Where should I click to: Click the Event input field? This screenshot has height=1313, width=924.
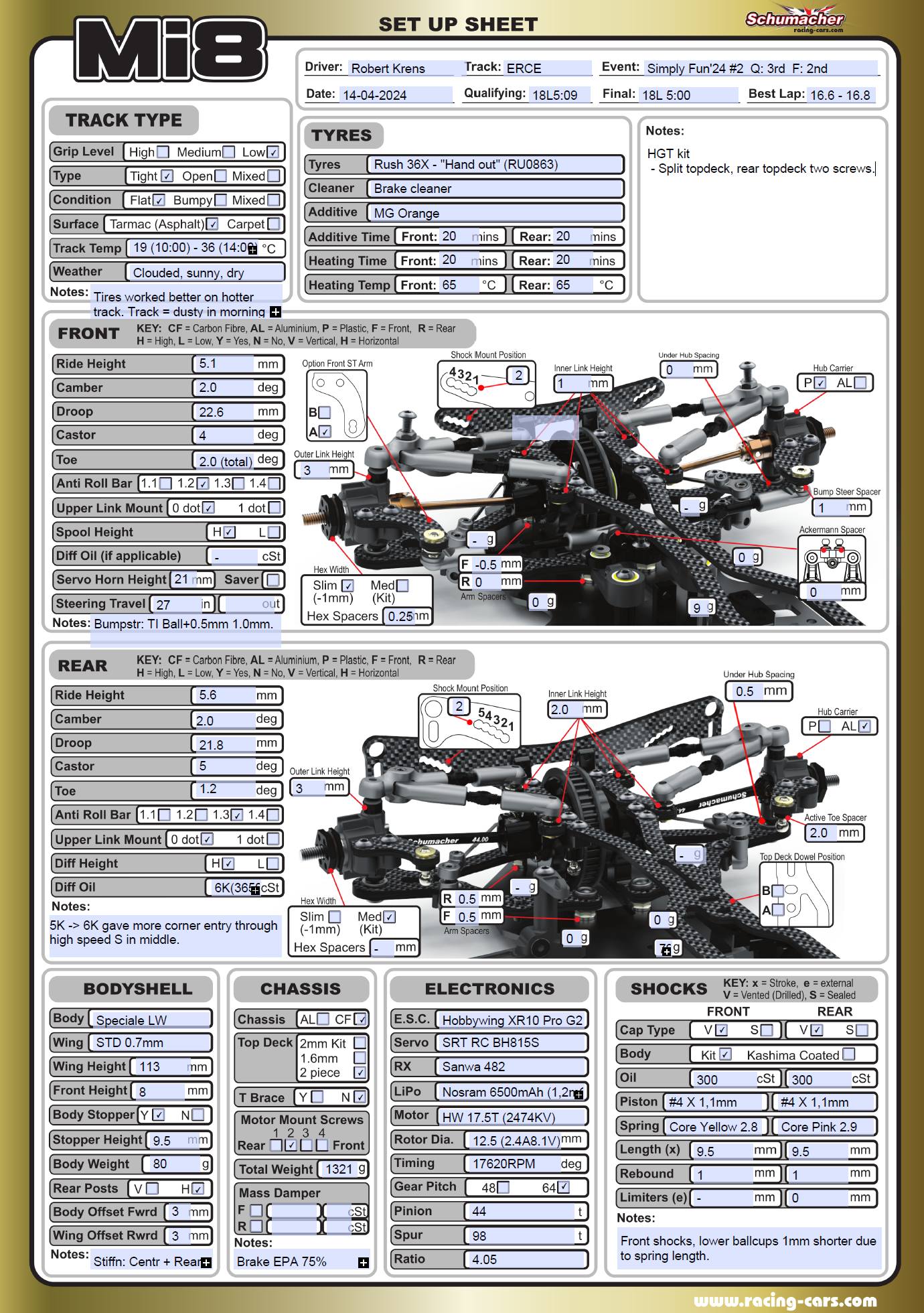(761, 68)
